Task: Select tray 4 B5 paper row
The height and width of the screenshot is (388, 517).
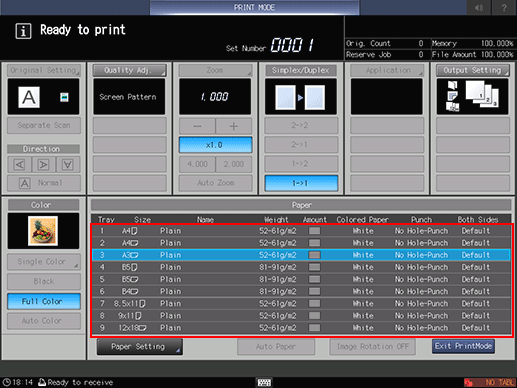Action: tap(301, 267)
